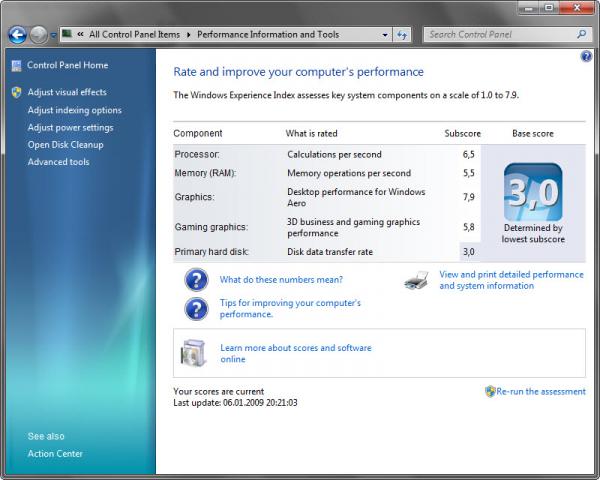Click the 3,0 base score badge

533,192
